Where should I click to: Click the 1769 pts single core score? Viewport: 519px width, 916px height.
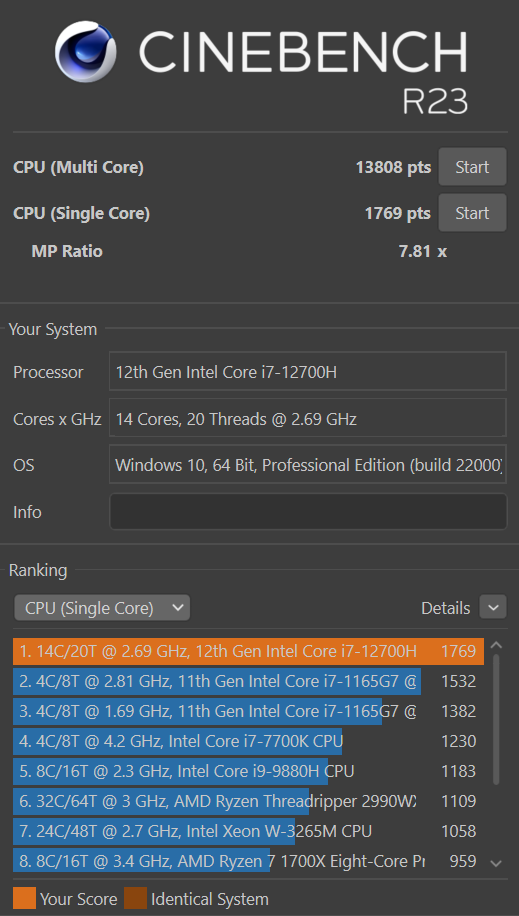(x=398, y=214)
